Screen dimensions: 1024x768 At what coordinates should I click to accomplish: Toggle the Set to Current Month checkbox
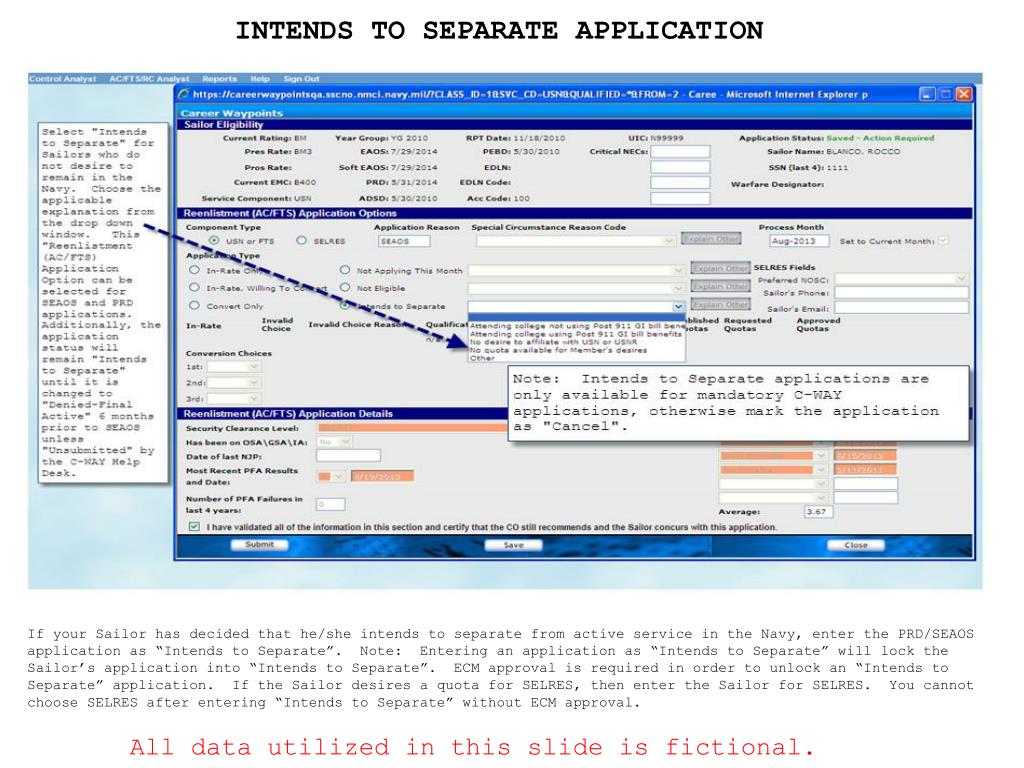(943, 240)
